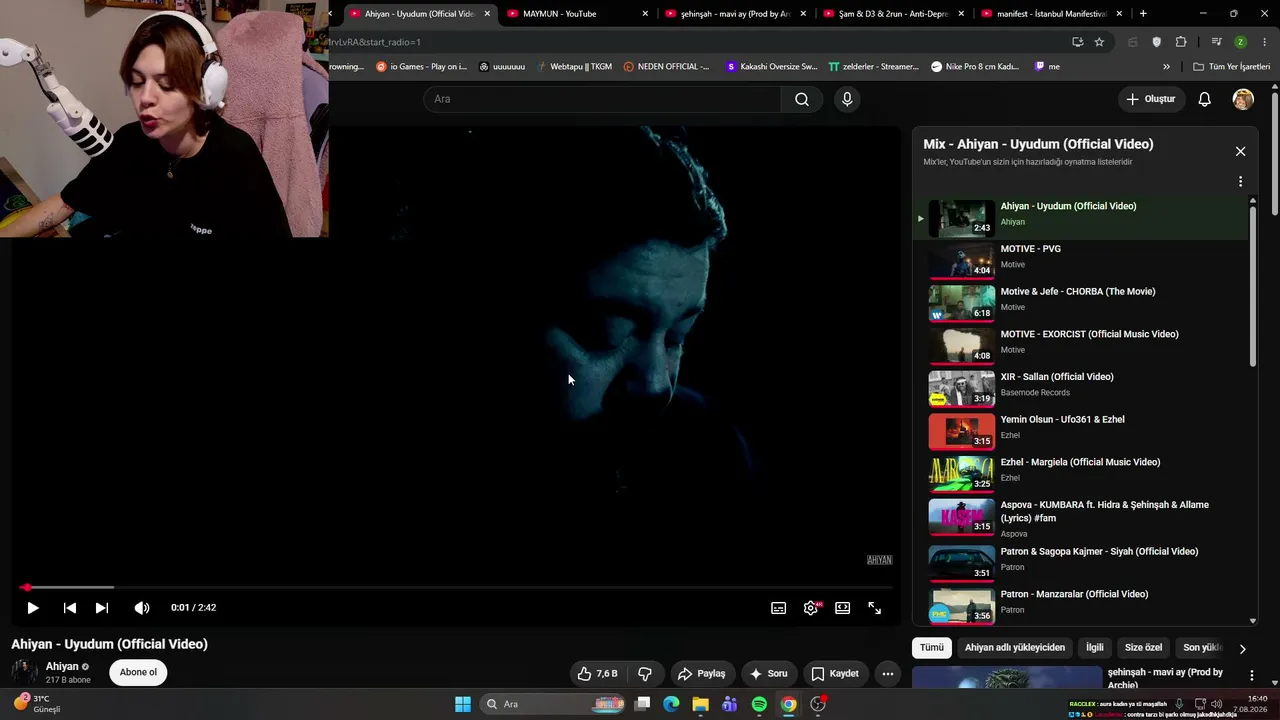This screenshot has height=720, width=1280.
Task: Mute the video player volume
Action: tap(142, 608)
